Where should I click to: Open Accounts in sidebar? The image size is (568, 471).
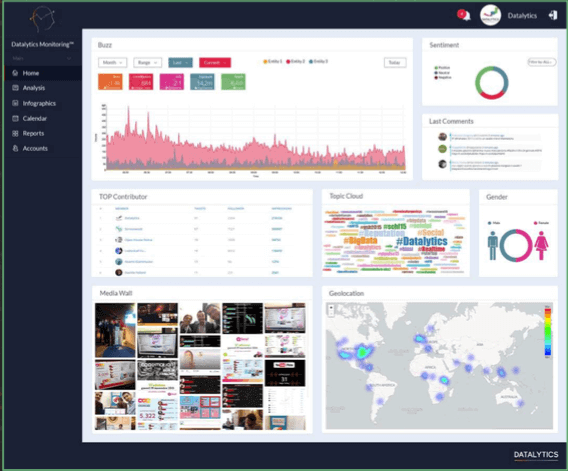click(43, 149)
